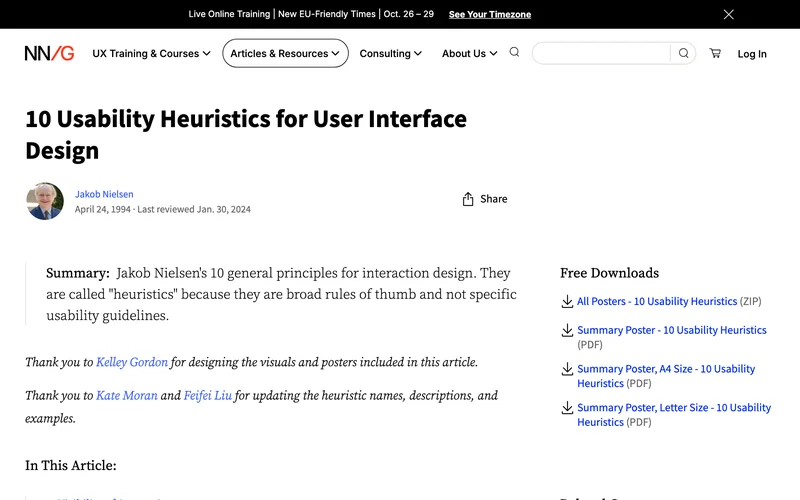Click download icon for All Posters ZIP

coord(567,302)
